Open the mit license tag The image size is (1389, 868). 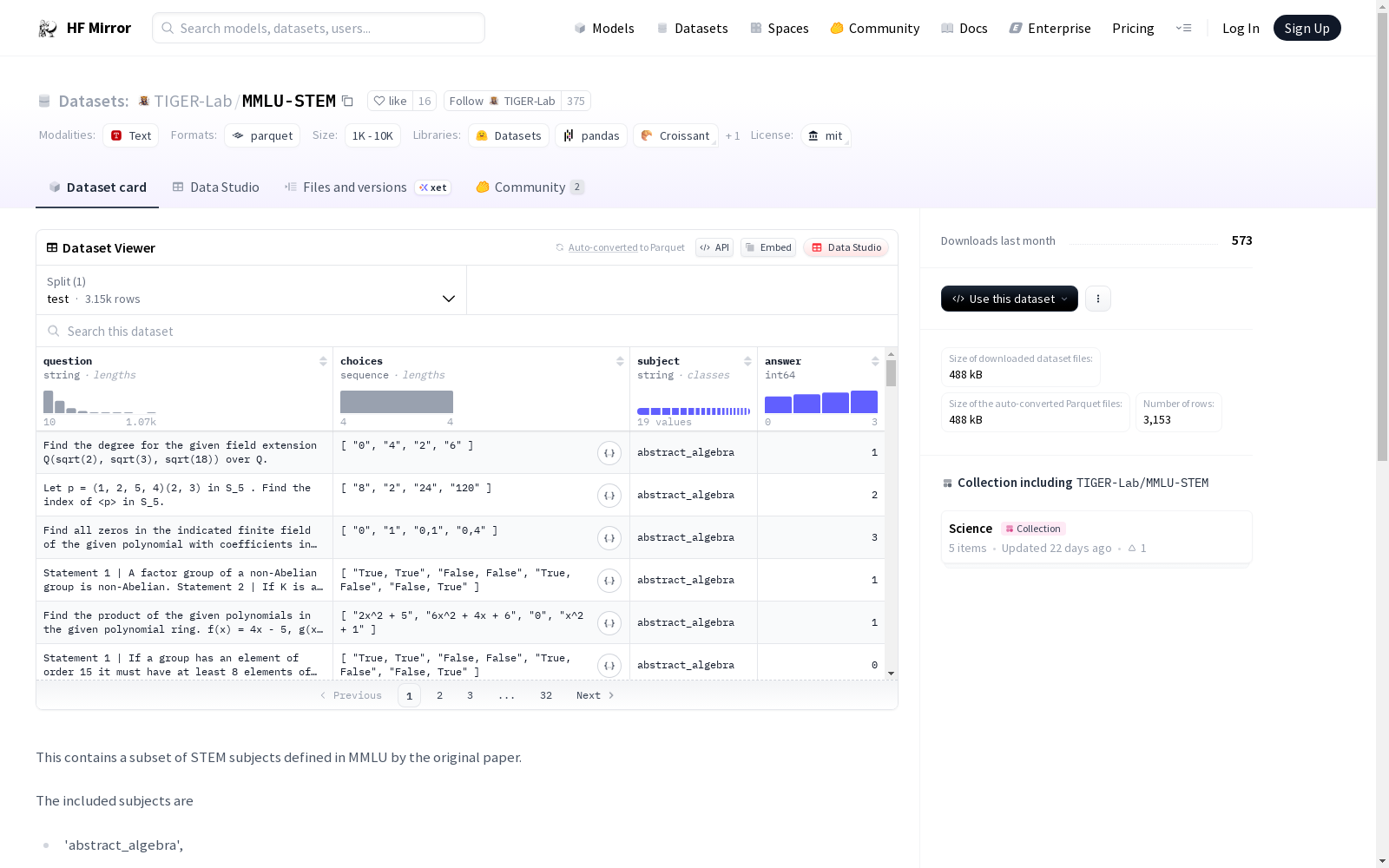point(826,135)
